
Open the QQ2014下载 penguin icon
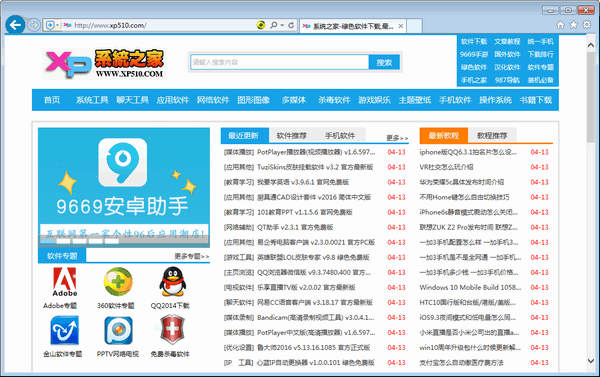coord(173,282)
